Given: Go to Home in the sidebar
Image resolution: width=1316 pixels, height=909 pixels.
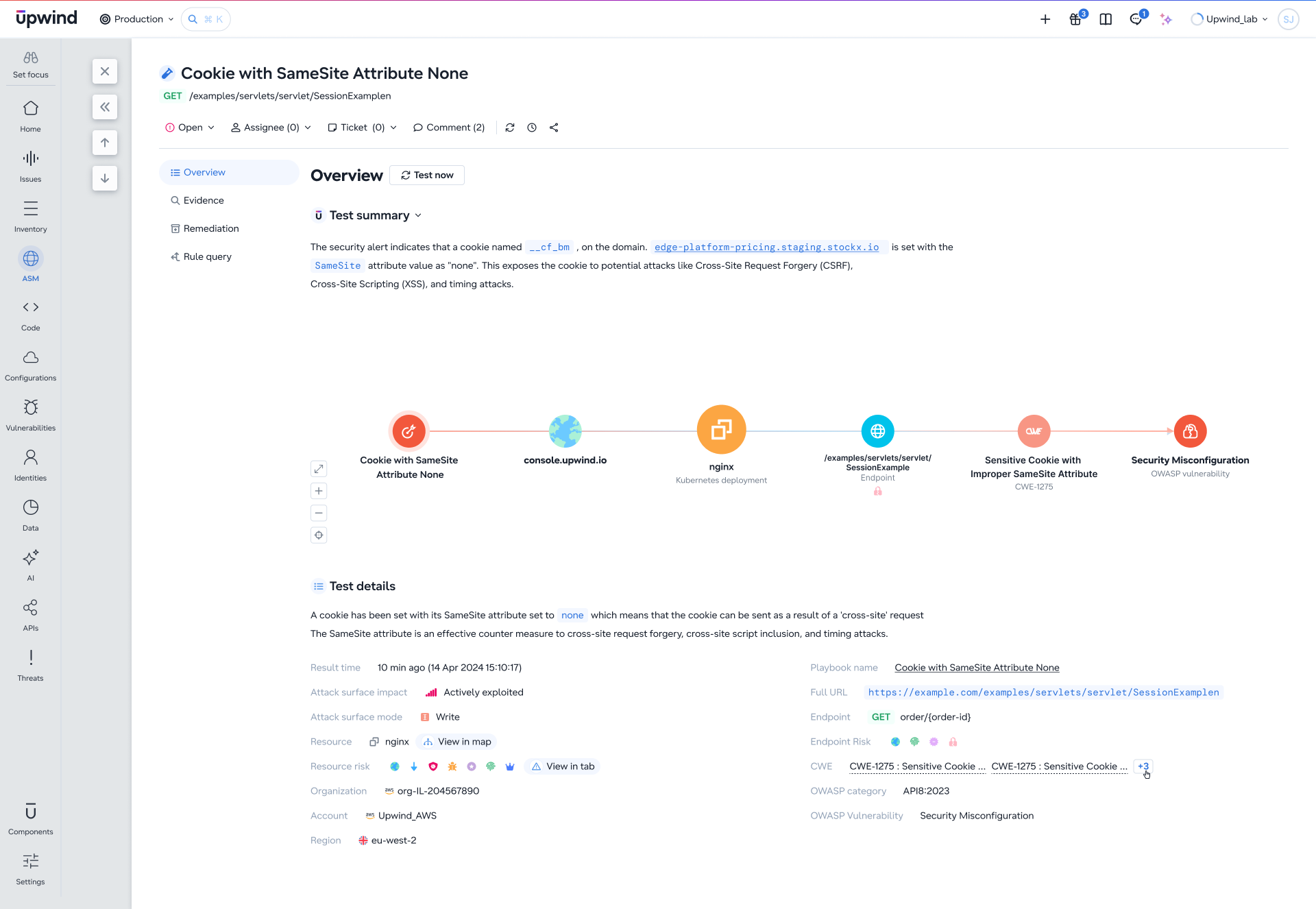Looking at the screenshot, I should click(30, 117).
